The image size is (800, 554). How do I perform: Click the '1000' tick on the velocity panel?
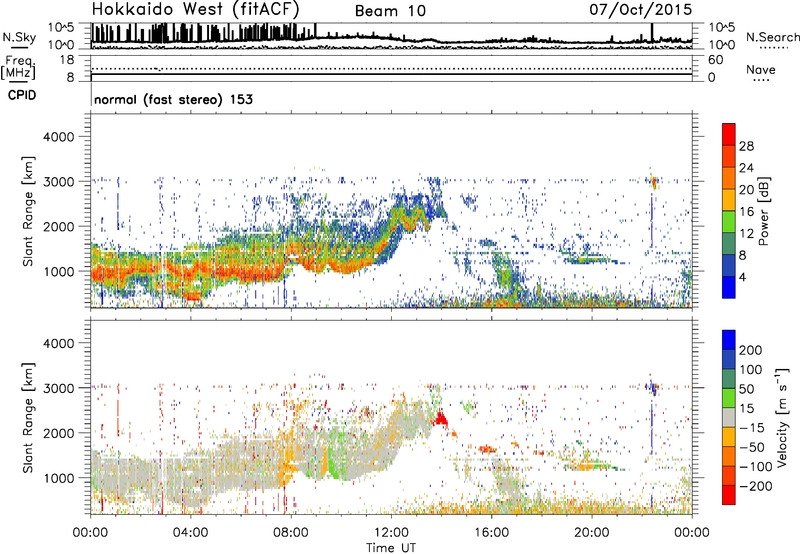click(x=58, y=478)
